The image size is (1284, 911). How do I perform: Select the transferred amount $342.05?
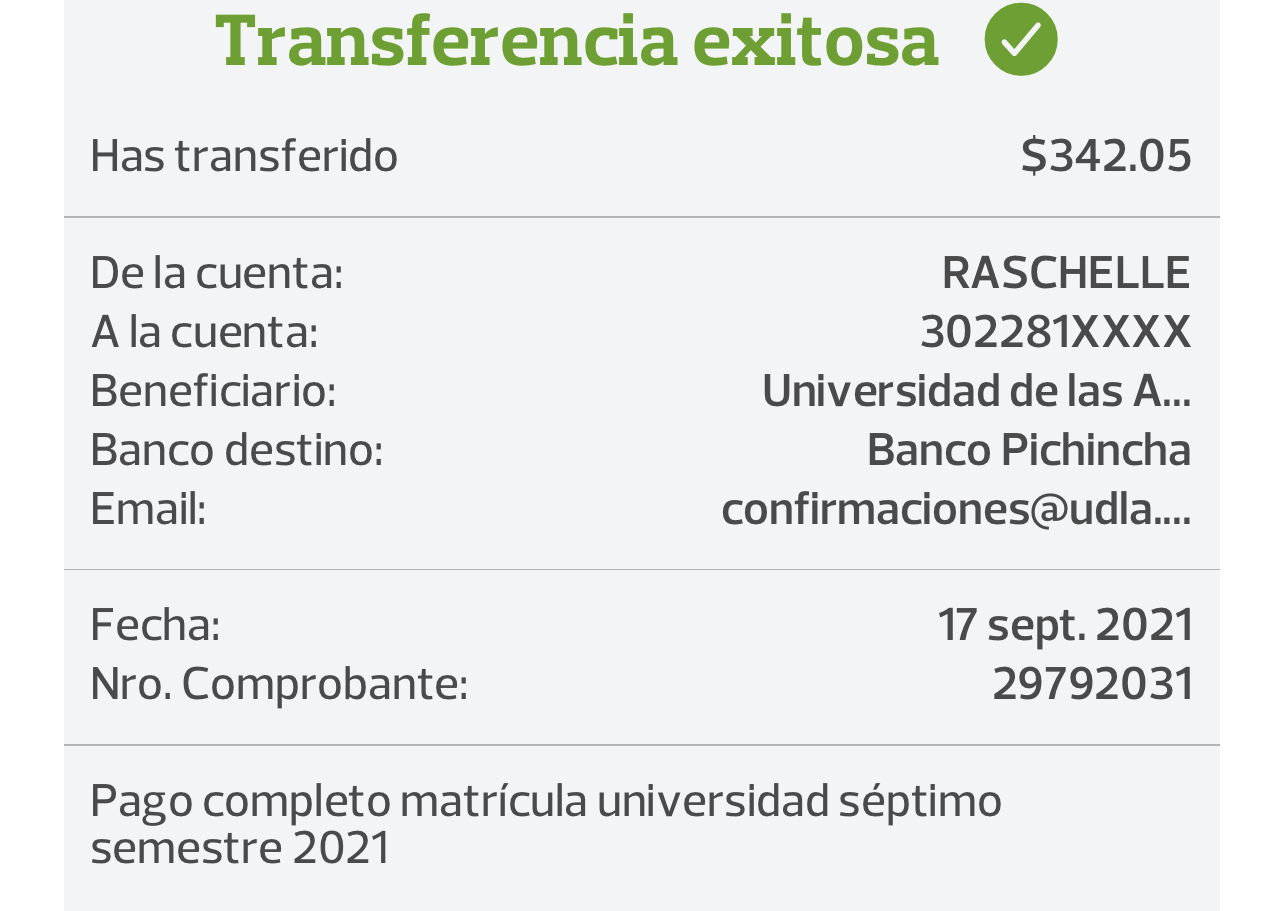tap(1106, 156)
